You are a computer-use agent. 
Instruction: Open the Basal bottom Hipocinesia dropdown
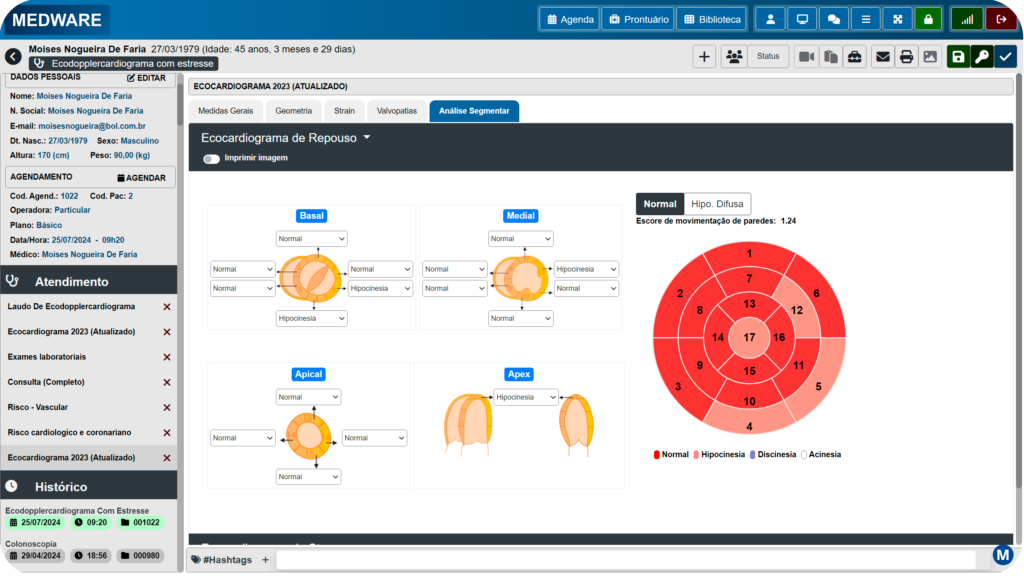pyautogui.click(x=312, y=318)
